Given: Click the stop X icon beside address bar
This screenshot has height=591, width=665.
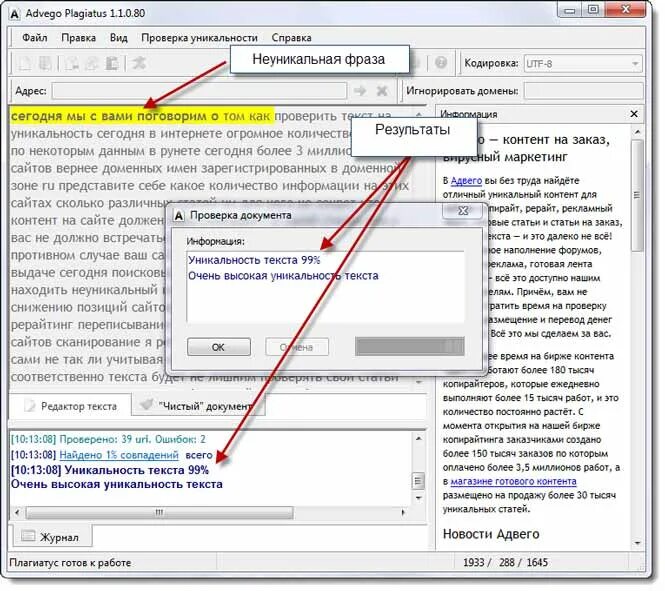Looking at the screenshot, I should point(382,91).
